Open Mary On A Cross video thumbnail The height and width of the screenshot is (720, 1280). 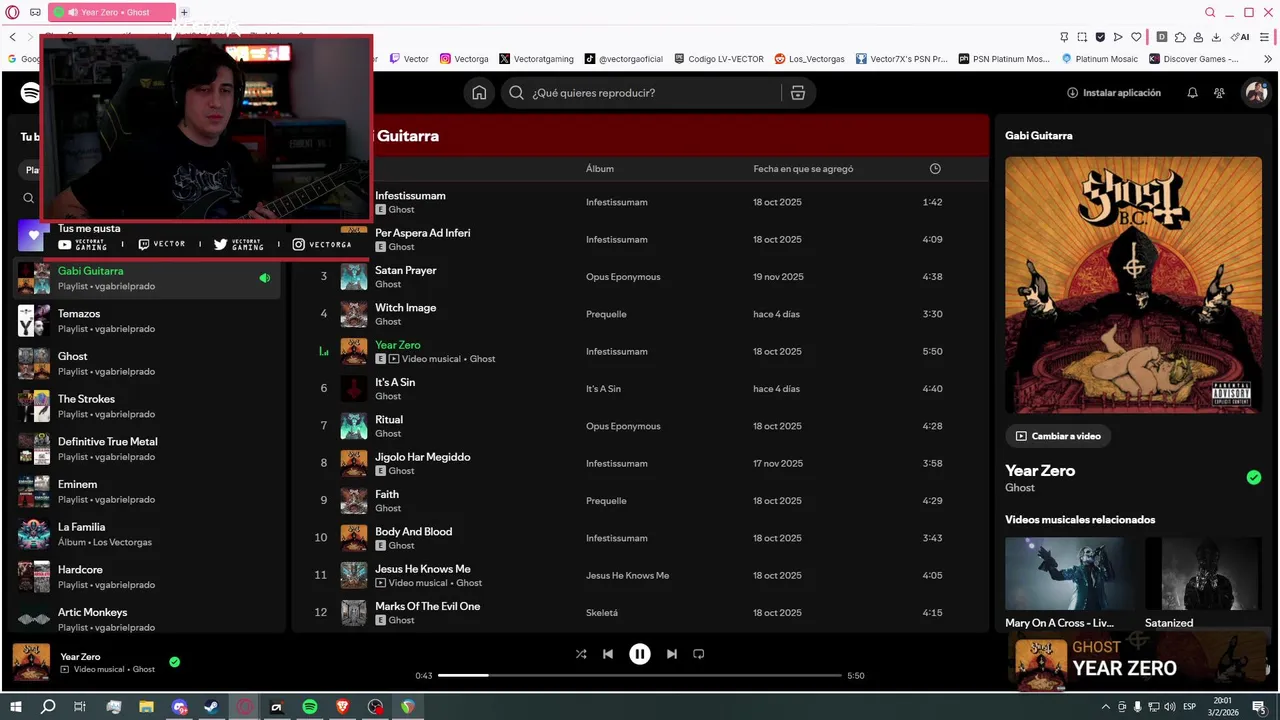pos(1069,574)
